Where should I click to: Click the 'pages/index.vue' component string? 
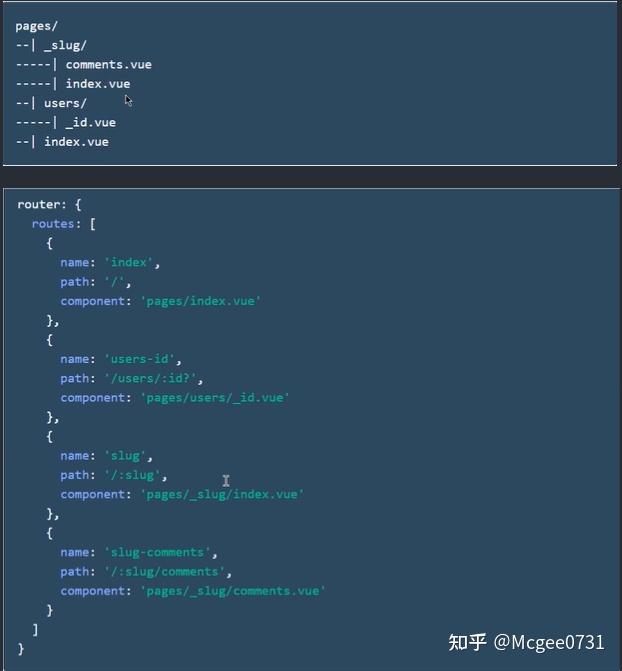point(201,301)
